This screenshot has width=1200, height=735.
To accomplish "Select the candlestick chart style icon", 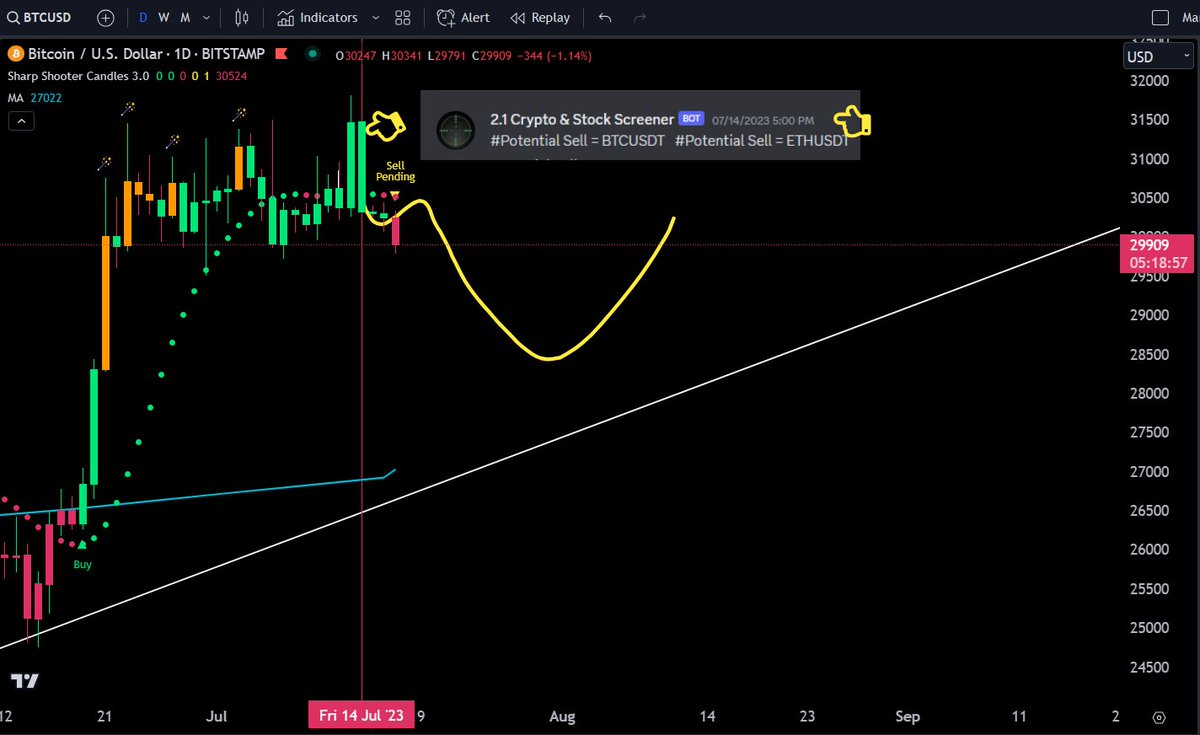I will pyautogui.click(x=240, y=17).
